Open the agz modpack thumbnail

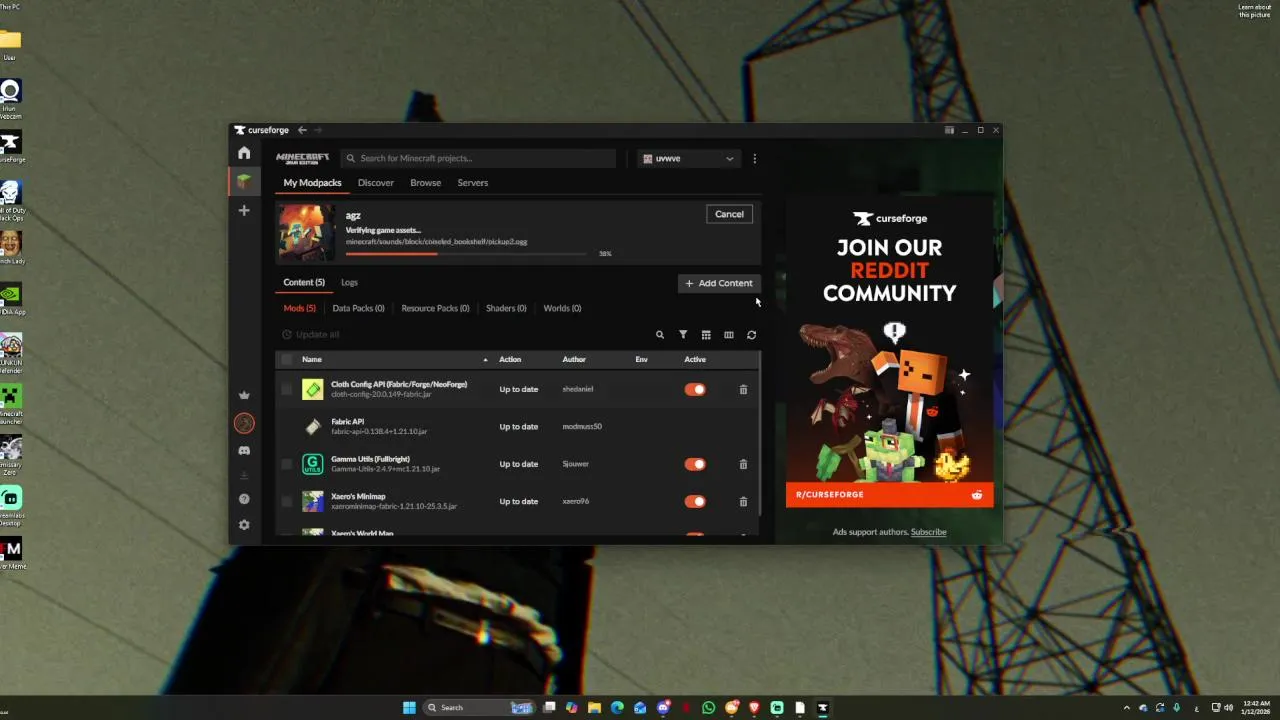coord(305,233)
